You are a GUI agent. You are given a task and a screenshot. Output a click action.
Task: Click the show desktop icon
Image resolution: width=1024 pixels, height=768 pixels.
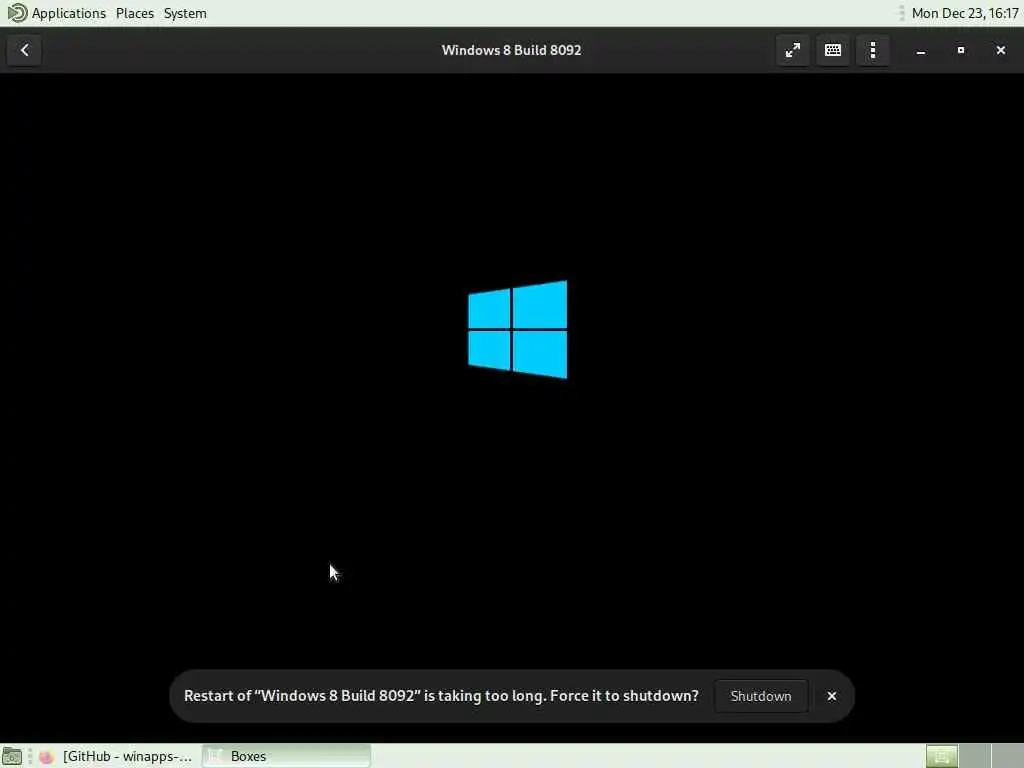12,756
